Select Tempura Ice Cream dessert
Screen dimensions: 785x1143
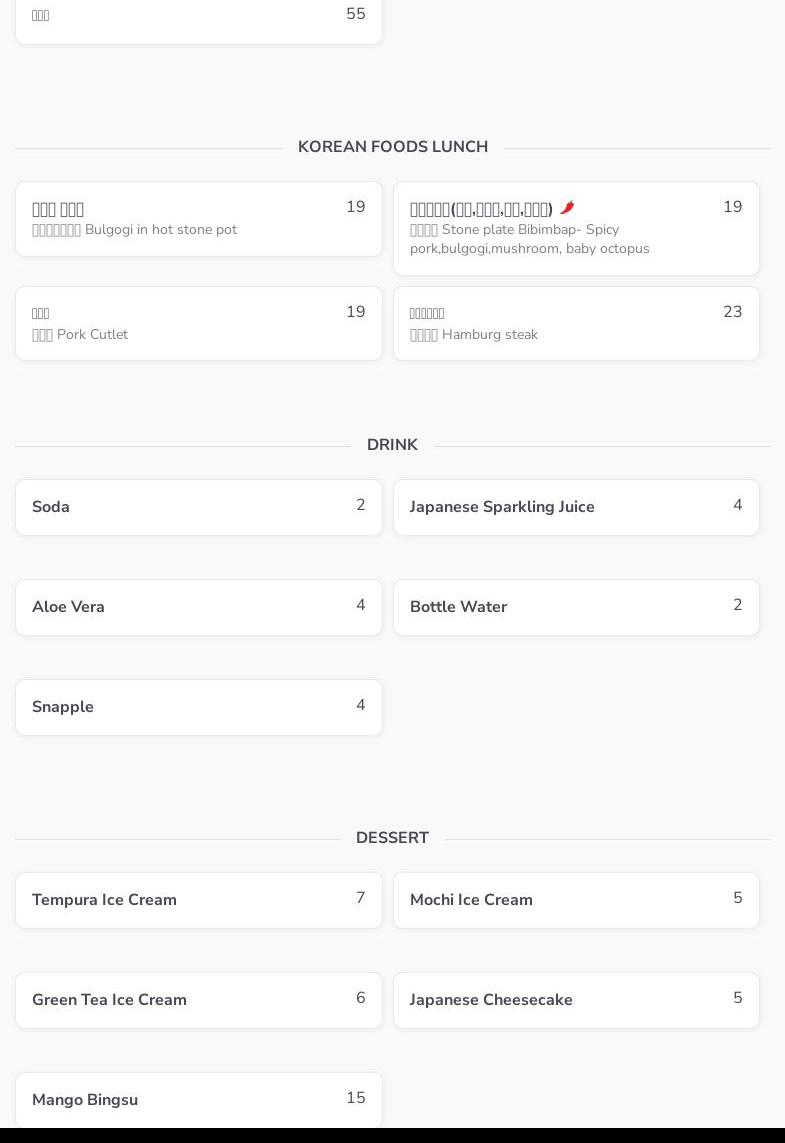tap(198, 900)
